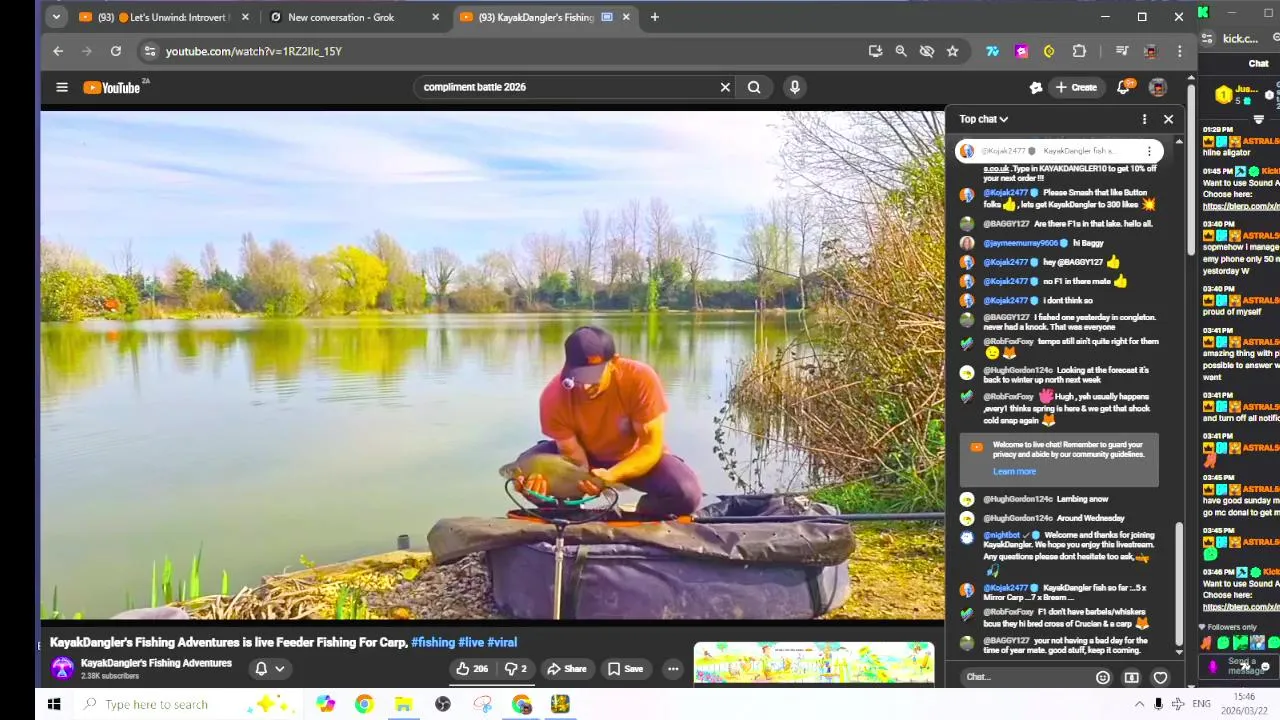The height and width of the screenshot is (720, 1280).
Task: Click the Chat message input field
Action: [x=1025, y=677]
